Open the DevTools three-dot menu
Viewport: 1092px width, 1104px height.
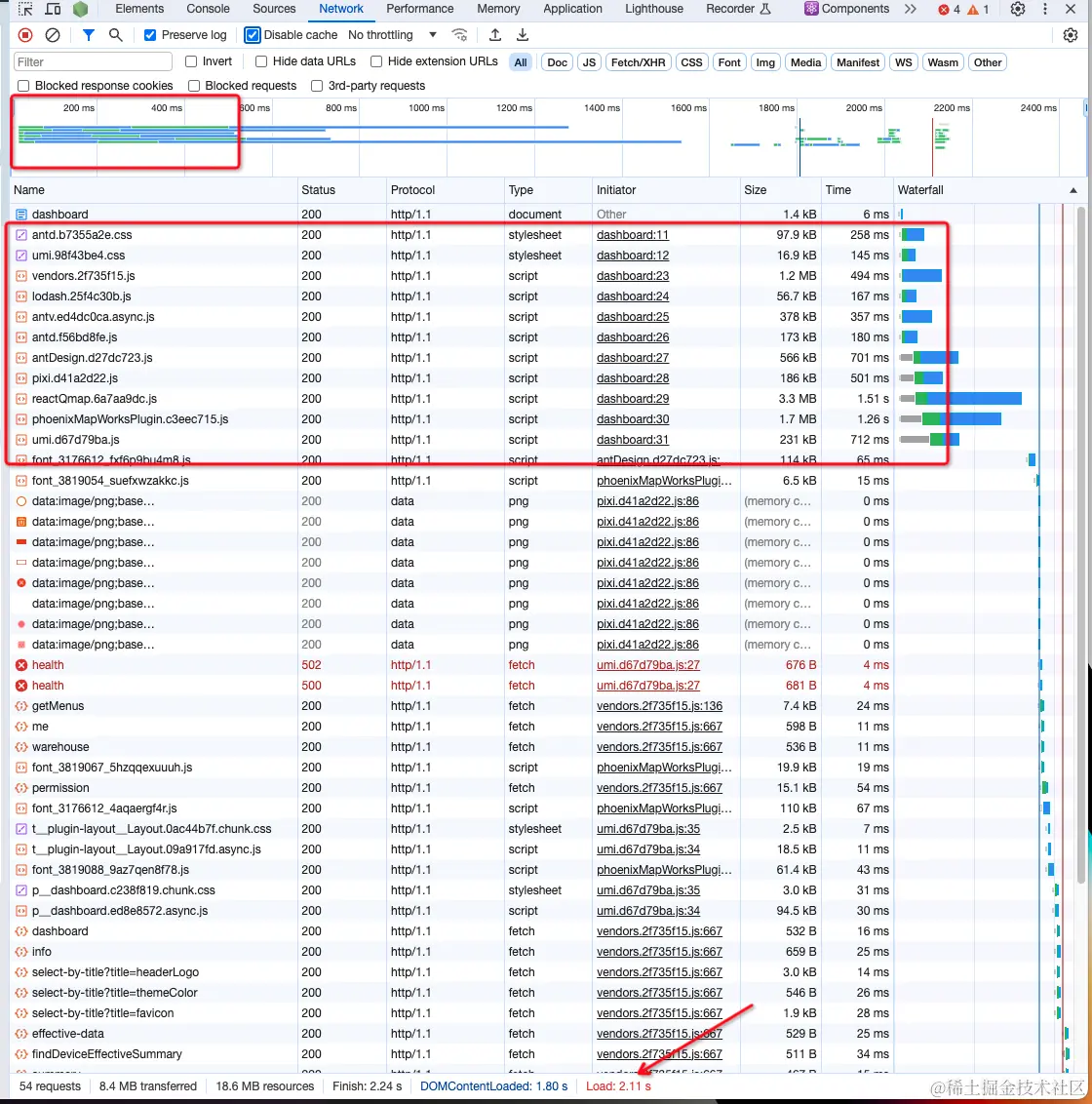tap(1045, 9)
